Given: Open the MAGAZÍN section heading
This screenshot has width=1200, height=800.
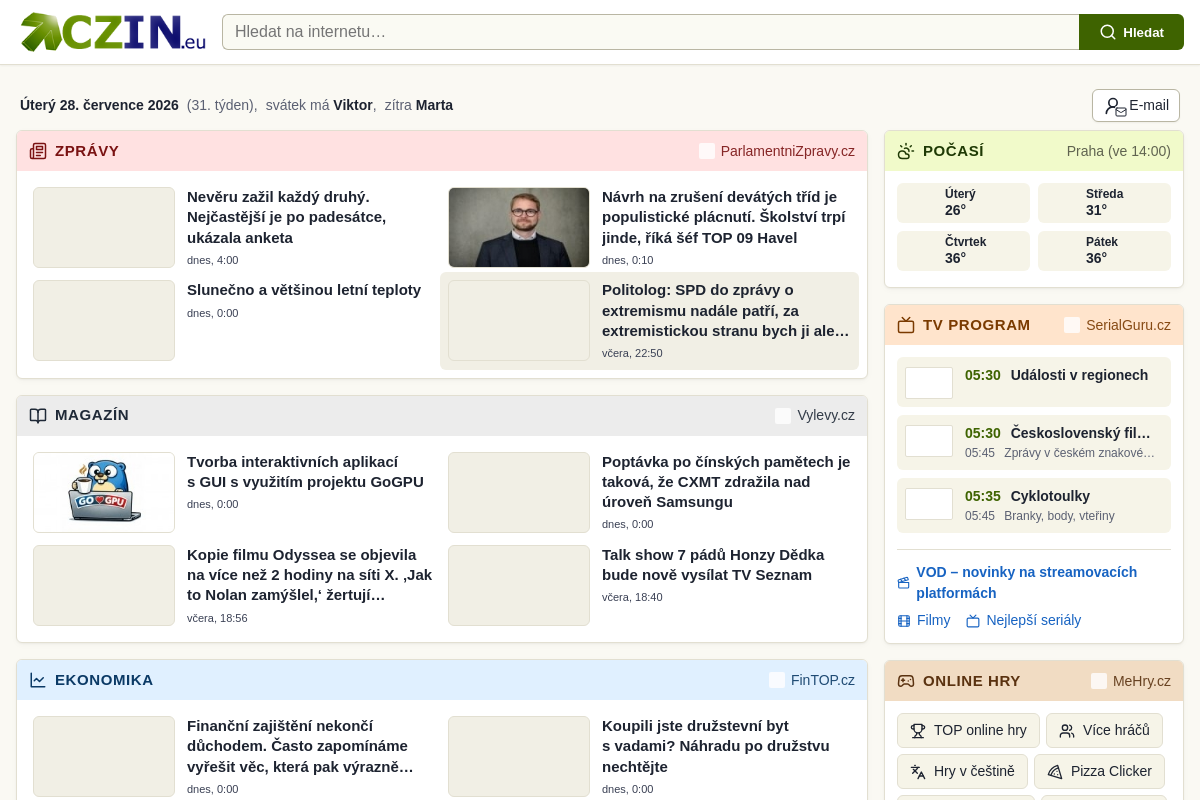Looking at the screenshot, I should point(92,415).
